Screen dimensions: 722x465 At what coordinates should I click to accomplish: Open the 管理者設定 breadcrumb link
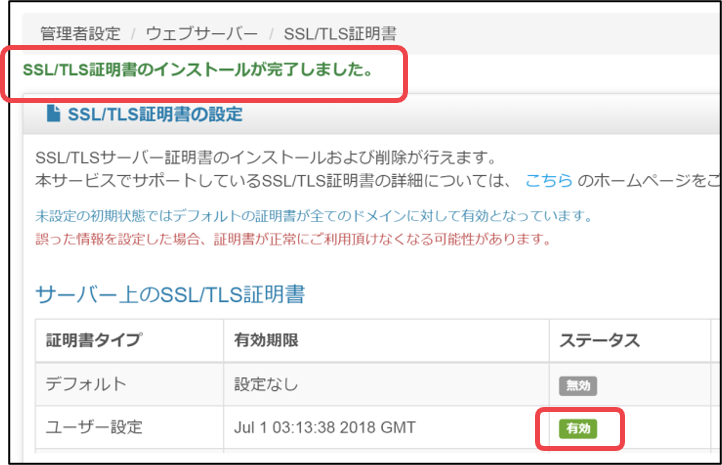coord(80,34)
